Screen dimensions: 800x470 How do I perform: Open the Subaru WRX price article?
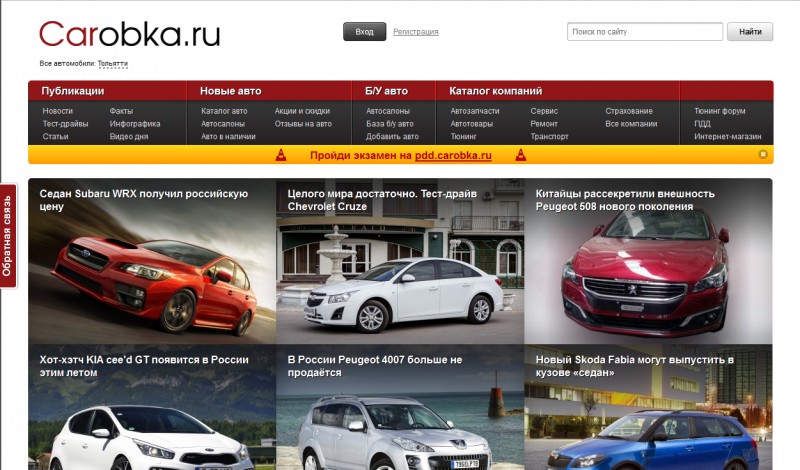[152, 261]
